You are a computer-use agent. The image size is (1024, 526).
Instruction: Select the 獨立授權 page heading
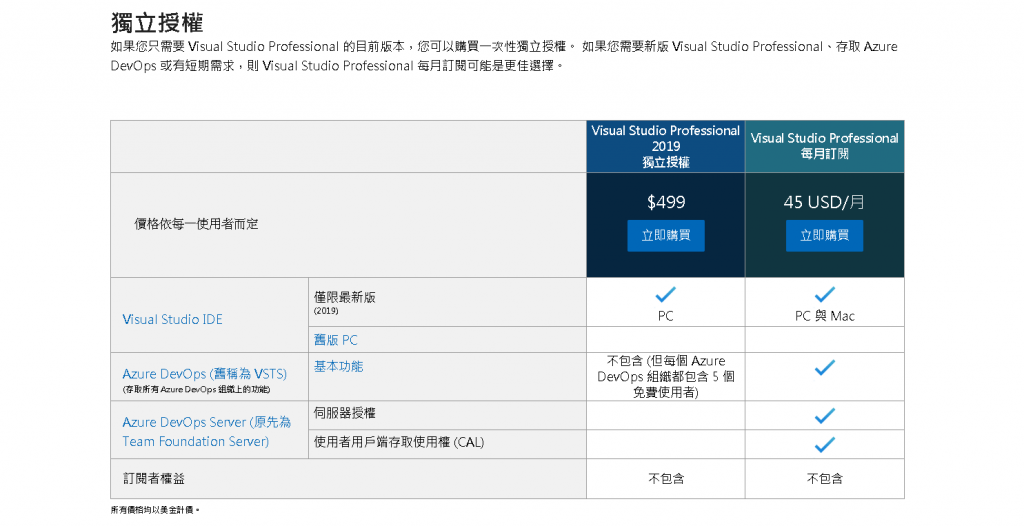tap(157, 23)
